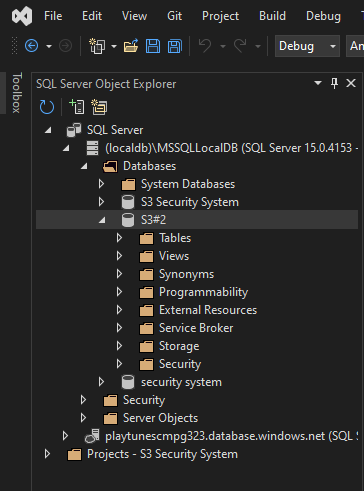364x491 pixels.
Task: Close the SQL Server Object Explorer panel
Action: click(x=351, y=83)
